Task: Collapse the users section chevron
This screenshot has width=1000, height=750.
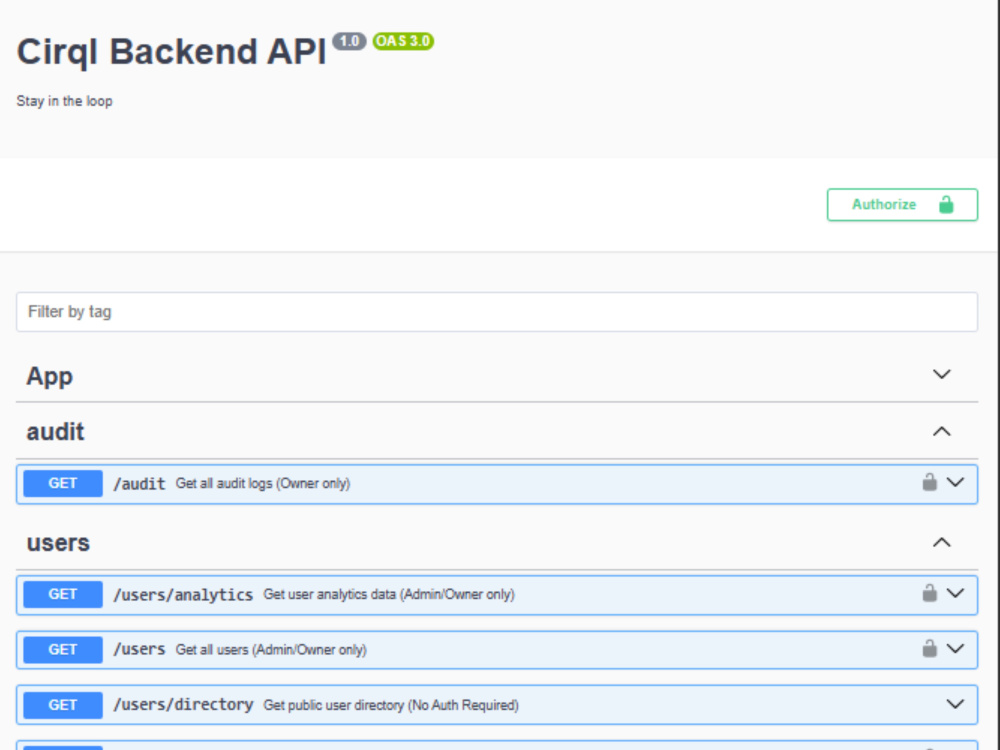Action: tap(941, 543)
